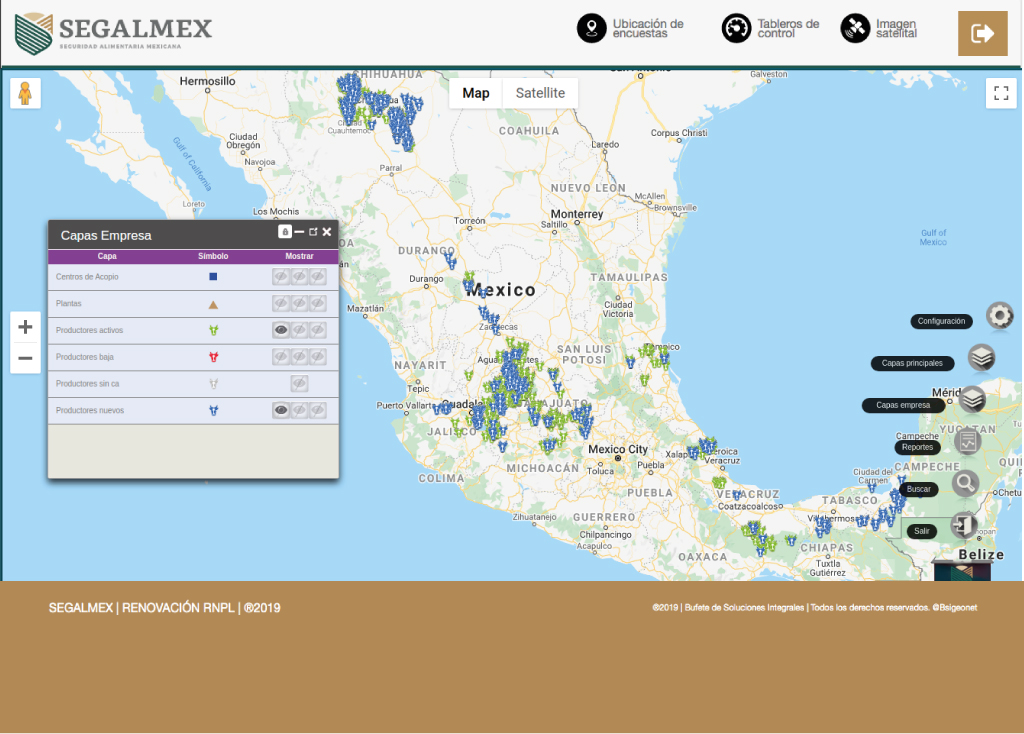Open Capas principales layers icon

[x=981, y=358]
